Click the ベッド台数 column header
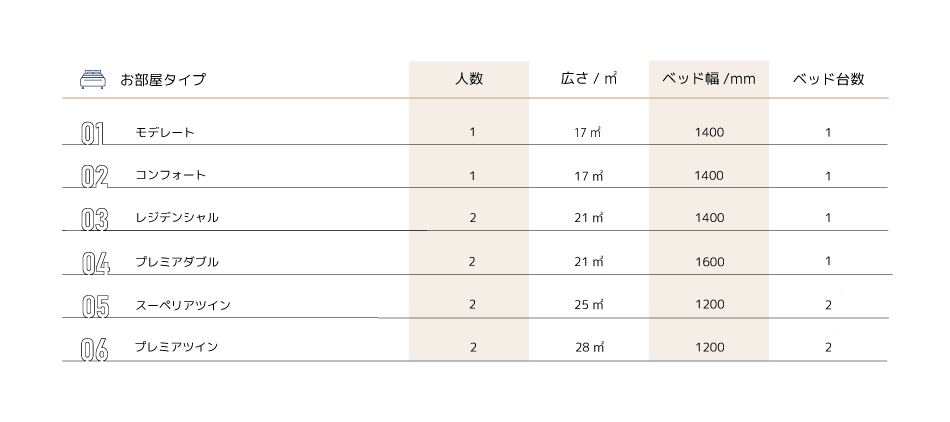This screenshot has width=950, height=422. [x=828, y=79]
